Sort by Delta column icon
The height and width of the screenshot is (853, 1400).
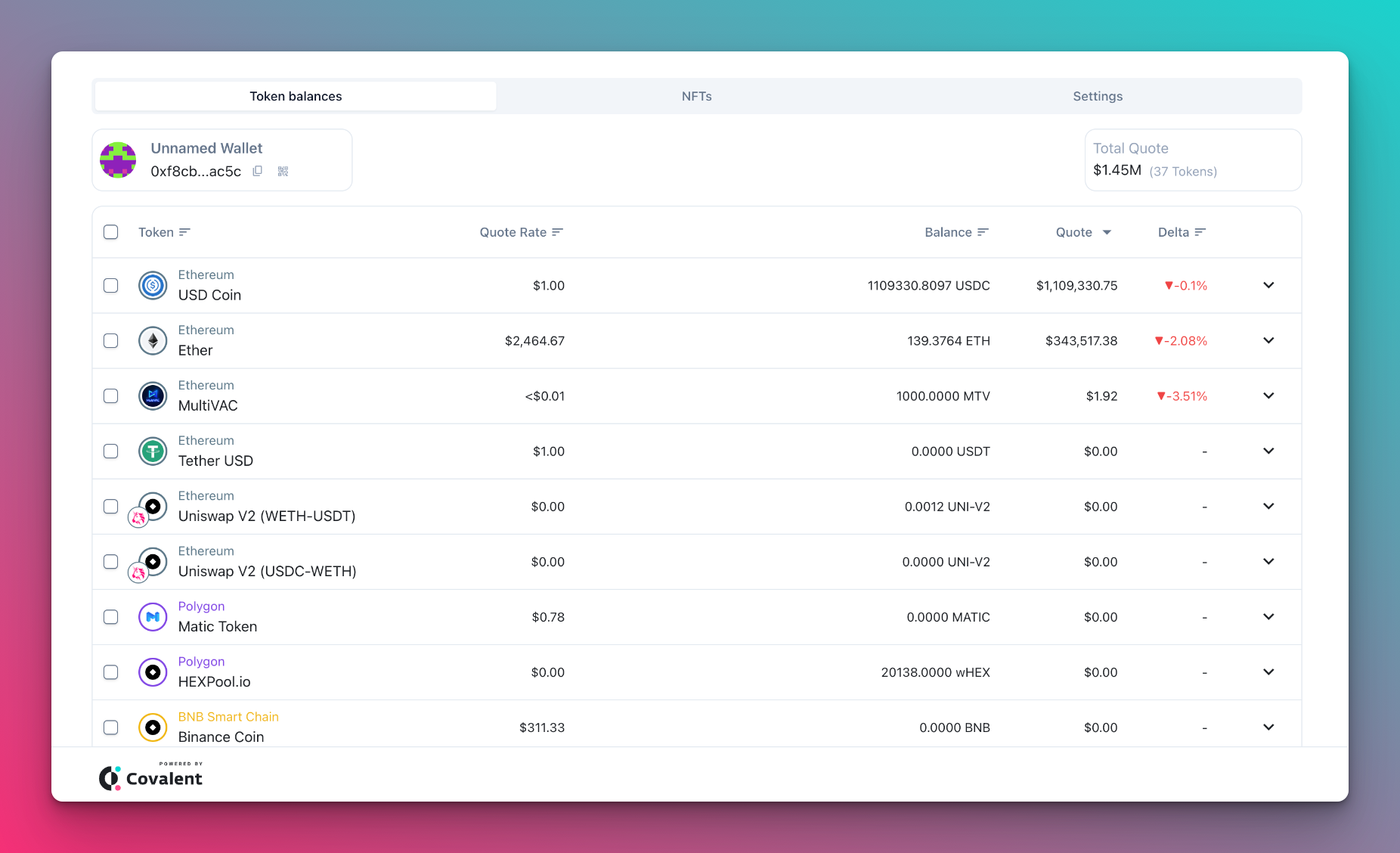click(1200, 232)
